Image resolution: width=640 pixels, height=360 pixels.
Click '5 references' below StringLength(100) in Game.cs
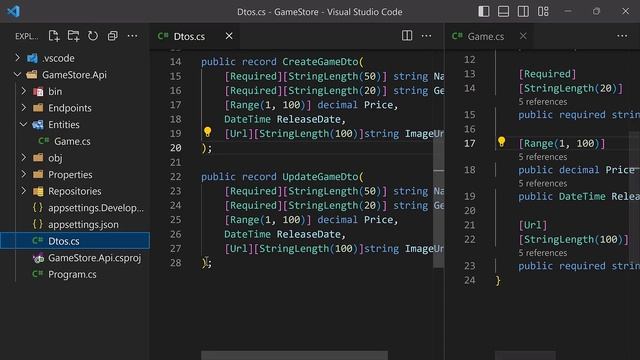click(x=542, y=253)
